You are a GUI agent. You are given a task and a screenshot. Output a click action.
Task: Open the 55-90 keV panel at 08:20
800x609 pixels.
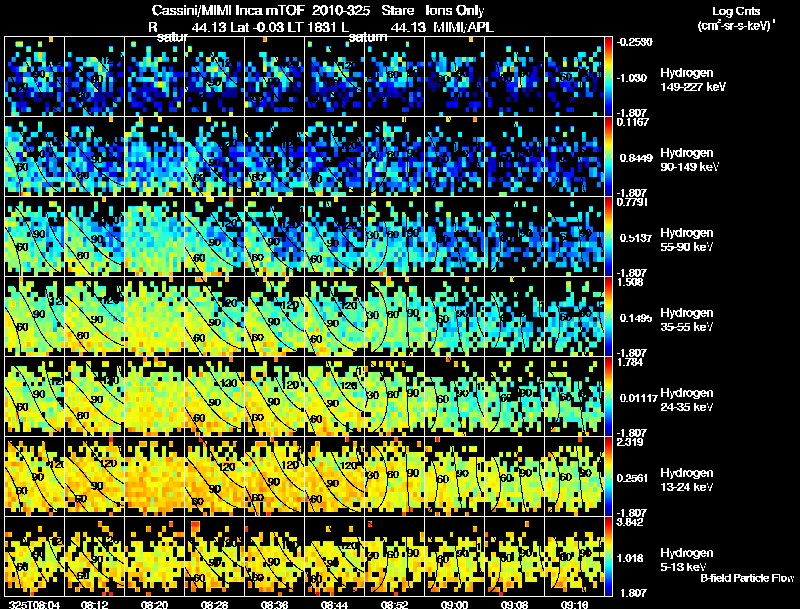(154, 237)
